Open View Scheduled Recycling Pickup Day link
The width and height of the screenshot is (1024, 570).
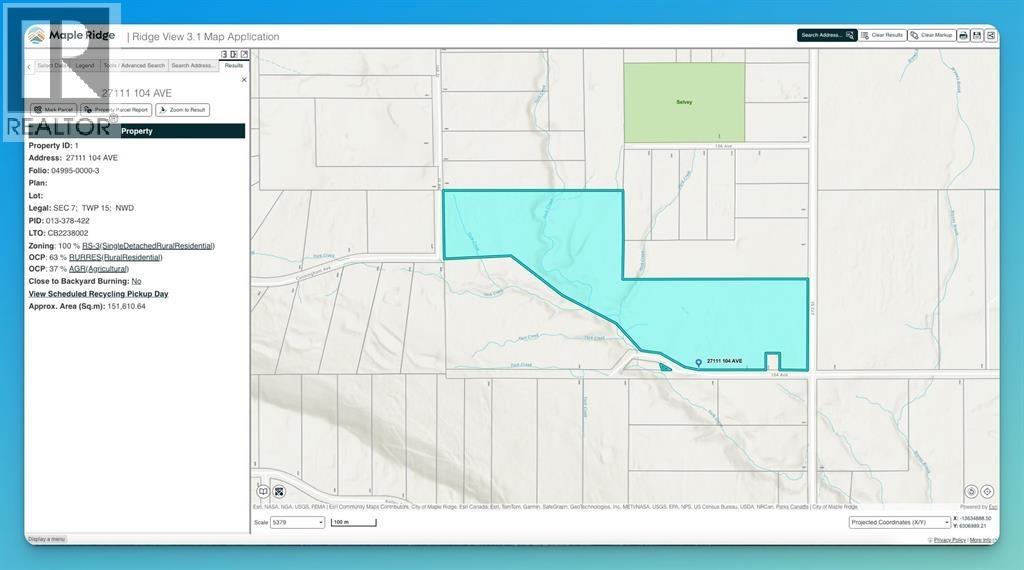tap(98, 294)
